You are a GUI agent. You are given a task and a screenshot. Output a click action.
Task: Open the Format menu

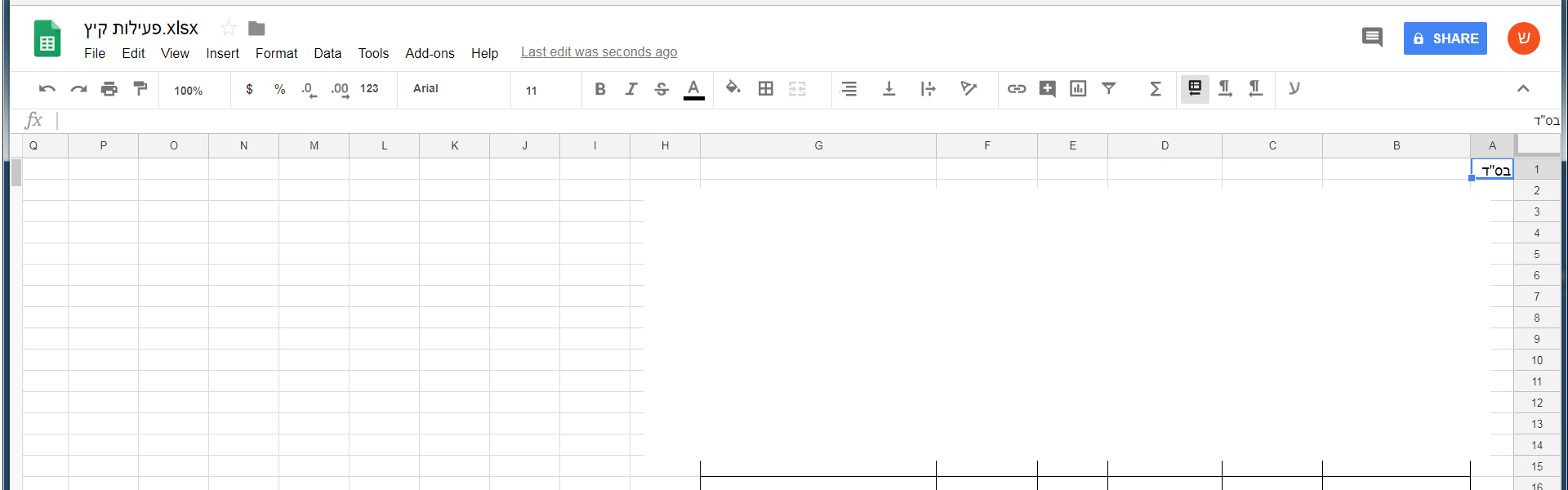tap(276, 53)
